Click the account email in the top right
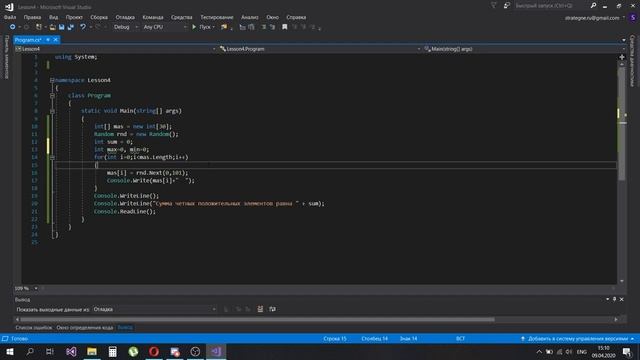The width and height of the screenshot is (640, 360). click(592, 18)
